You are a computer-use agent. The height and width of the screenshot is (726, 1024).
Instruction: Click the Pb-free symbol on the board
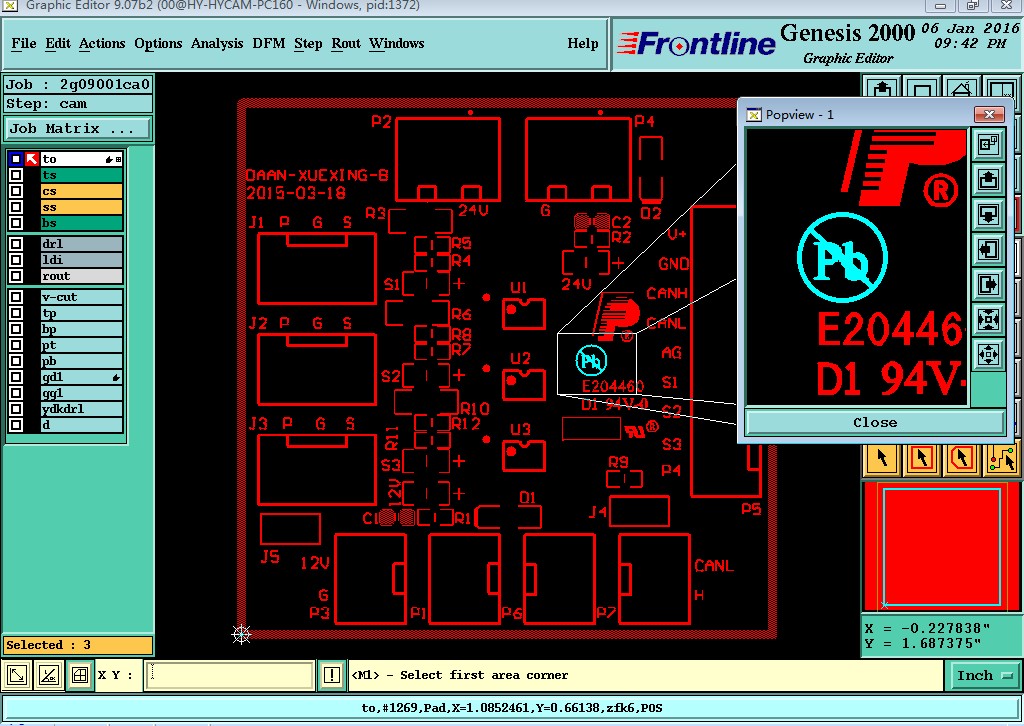pos(591,360)
